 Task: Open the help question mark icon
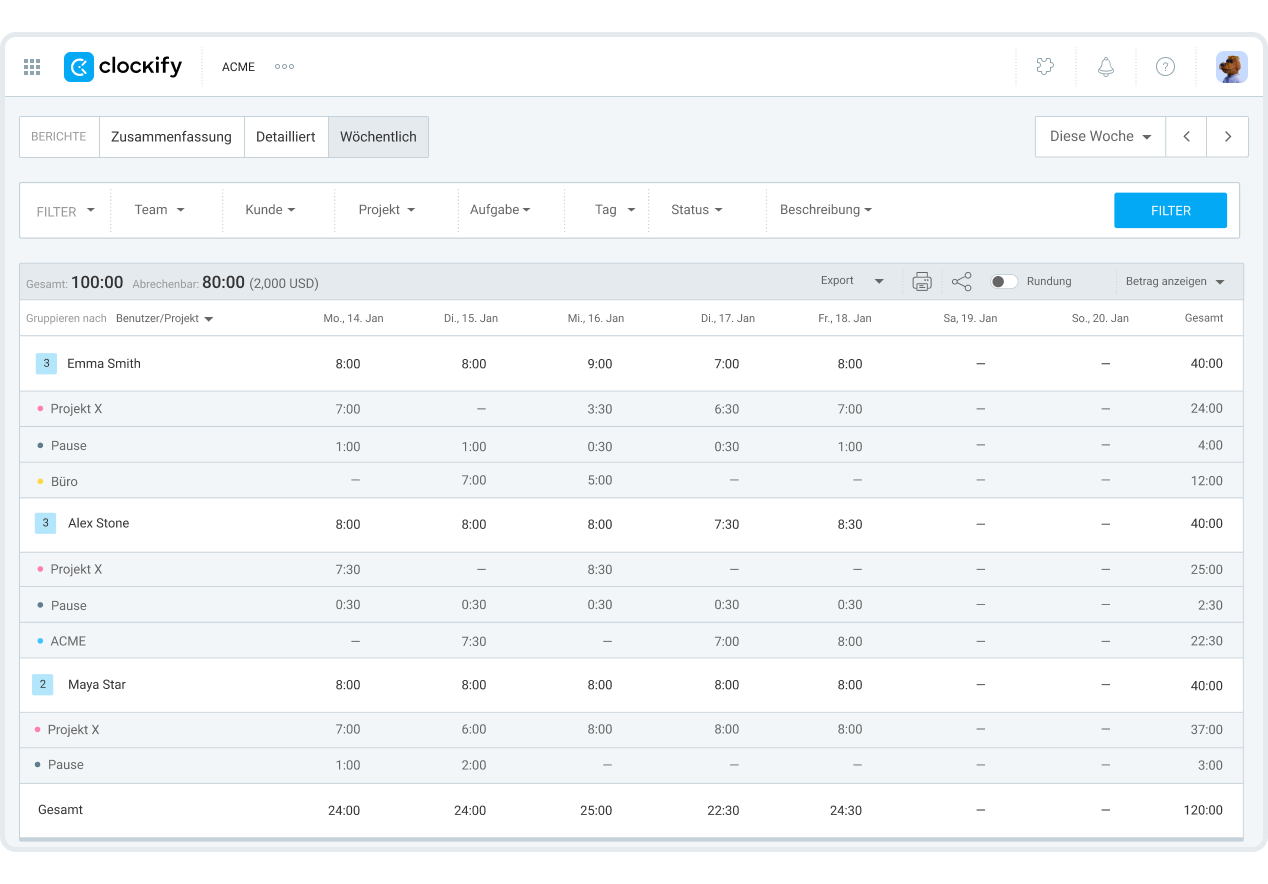pos(1165,67)
